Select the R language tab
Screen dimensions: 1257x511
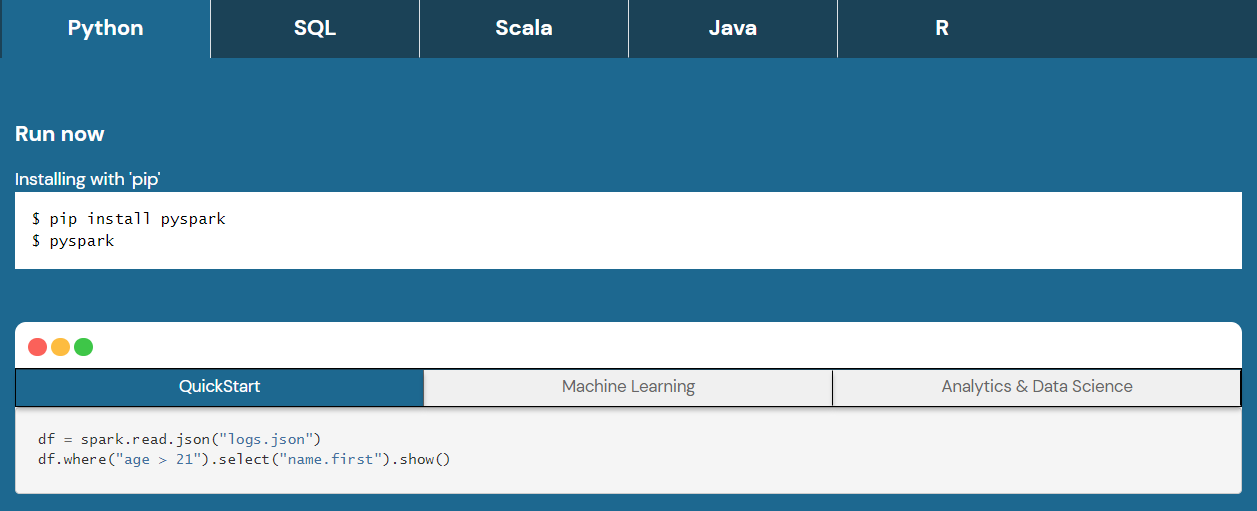tap(941, 28)
